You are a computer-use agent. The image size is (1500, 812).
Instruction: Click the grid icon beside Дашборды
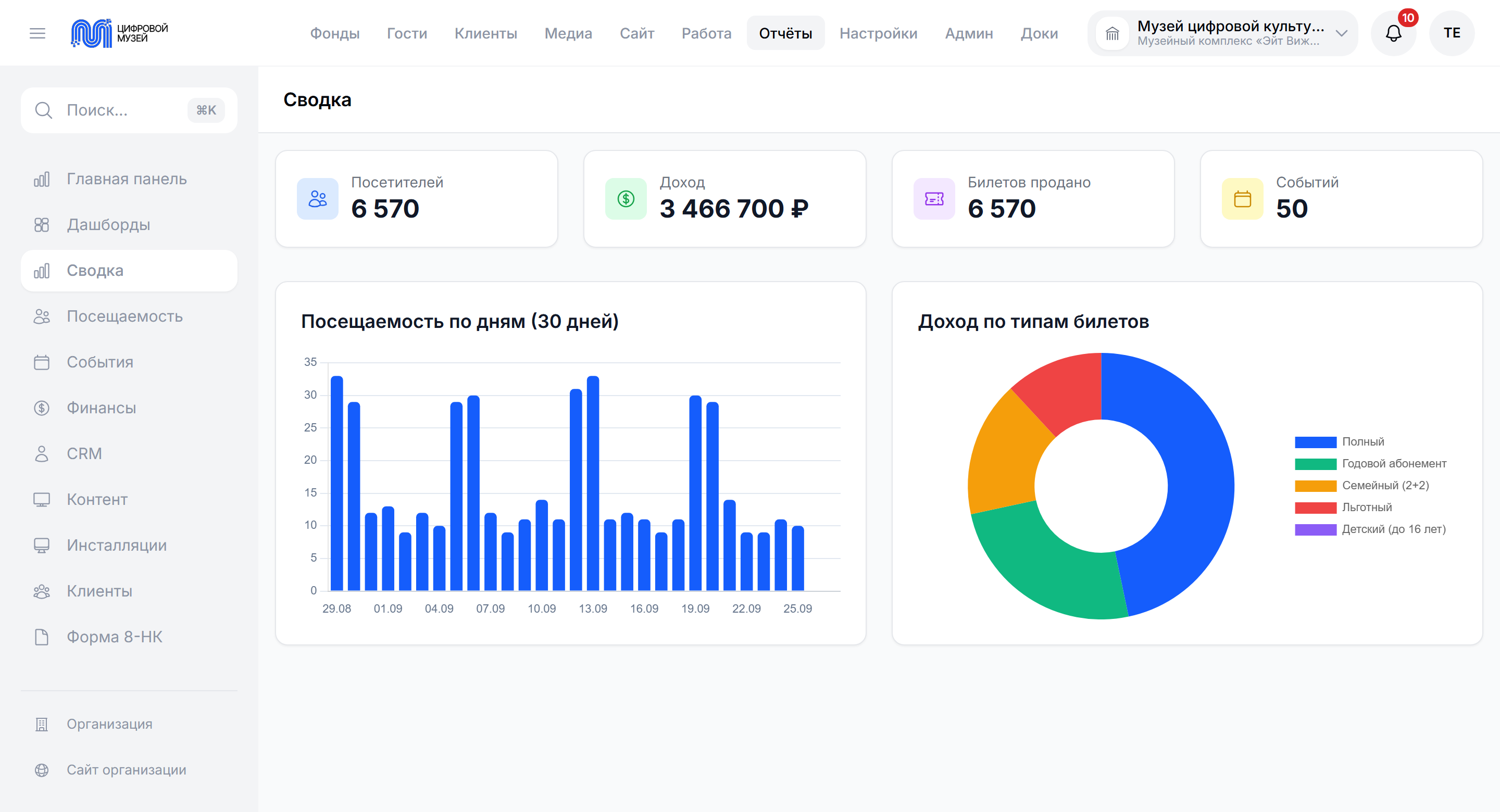point(41,225)
